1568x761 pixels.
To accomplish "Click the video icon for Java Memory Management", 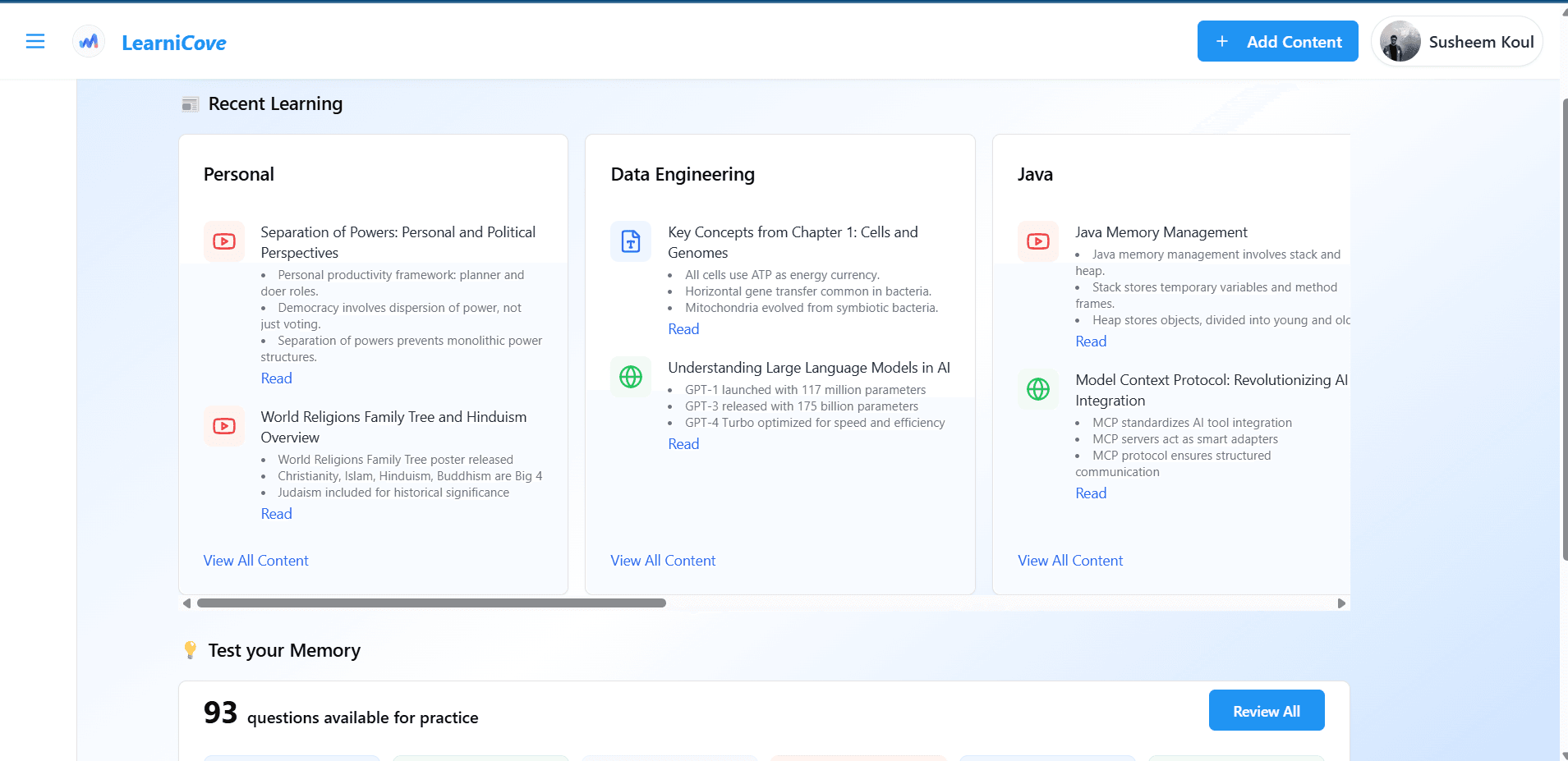I will pos(1038,241).
